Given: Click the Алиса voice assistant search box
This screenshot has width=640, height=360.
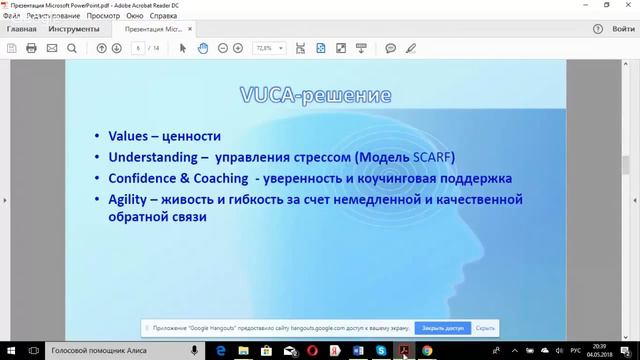Looking at the screenshot, I should pyautogui.click(x=124, y=351).
